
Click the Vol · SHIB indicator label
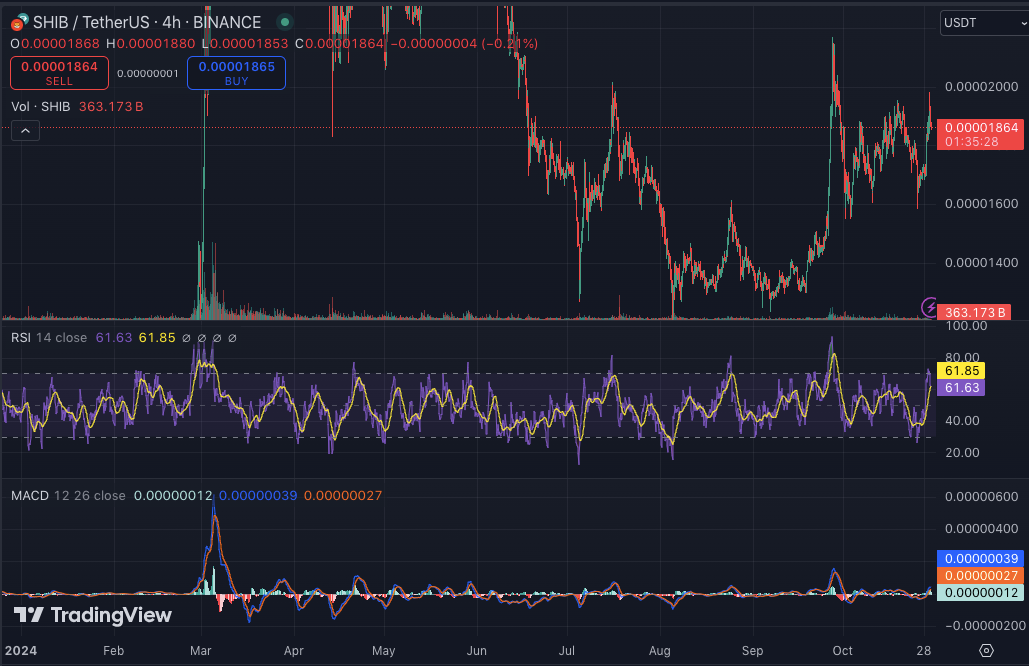click(x=41, y=106)
